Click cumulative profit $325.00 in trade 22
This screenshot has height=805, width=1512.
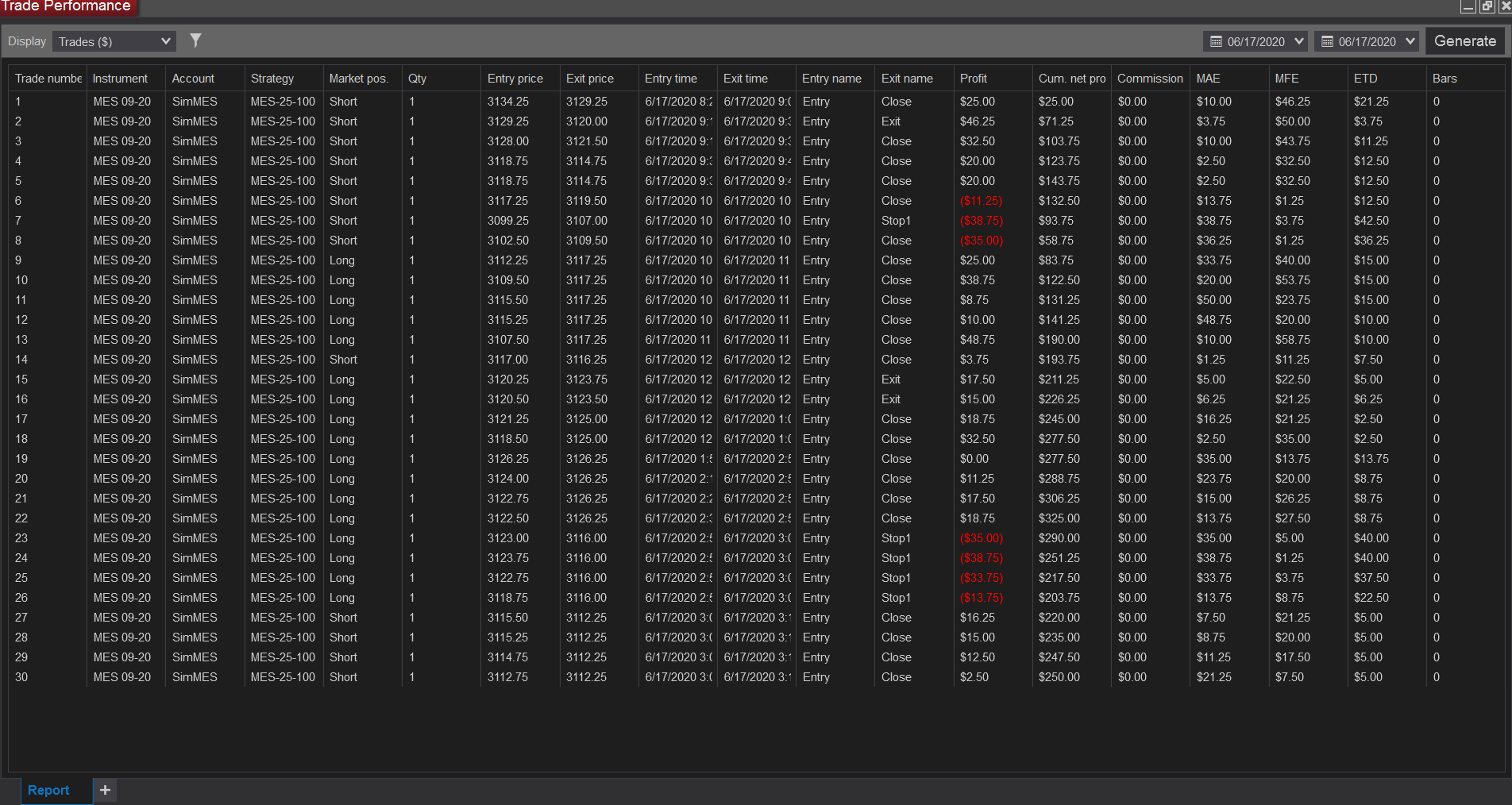[1059, 518]
